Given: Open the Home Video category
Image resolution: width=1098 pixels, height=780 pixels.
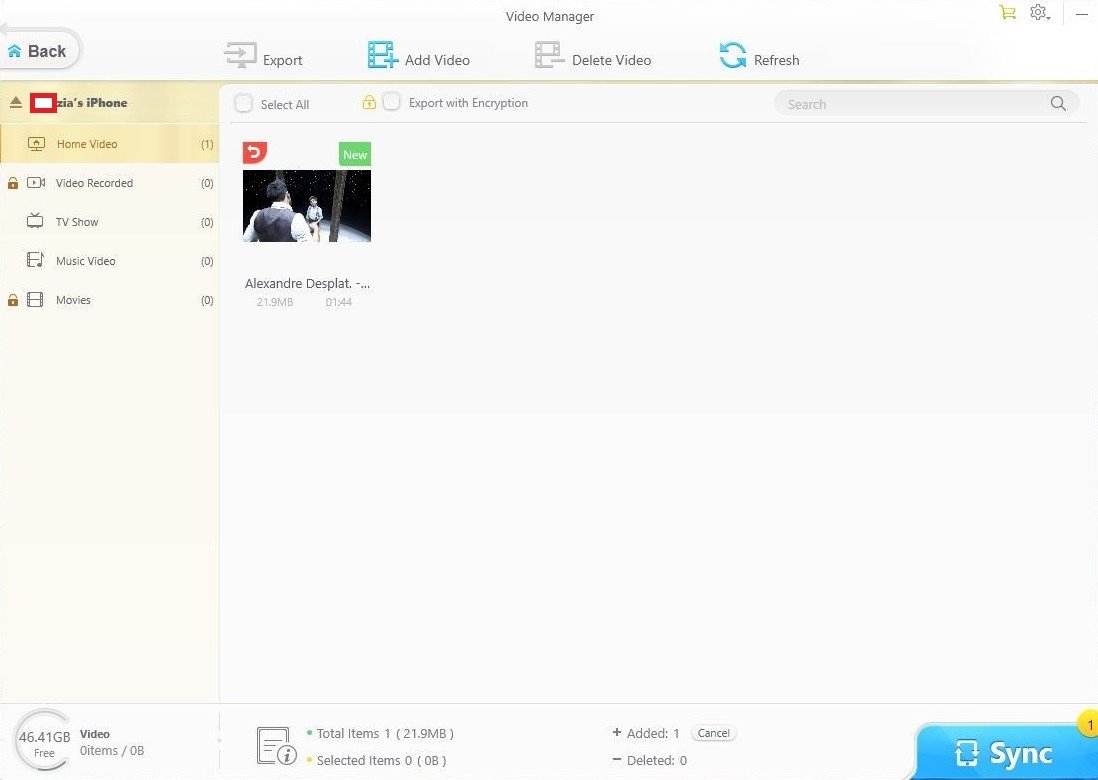Looking at the screenshot, I should point(109,144).
